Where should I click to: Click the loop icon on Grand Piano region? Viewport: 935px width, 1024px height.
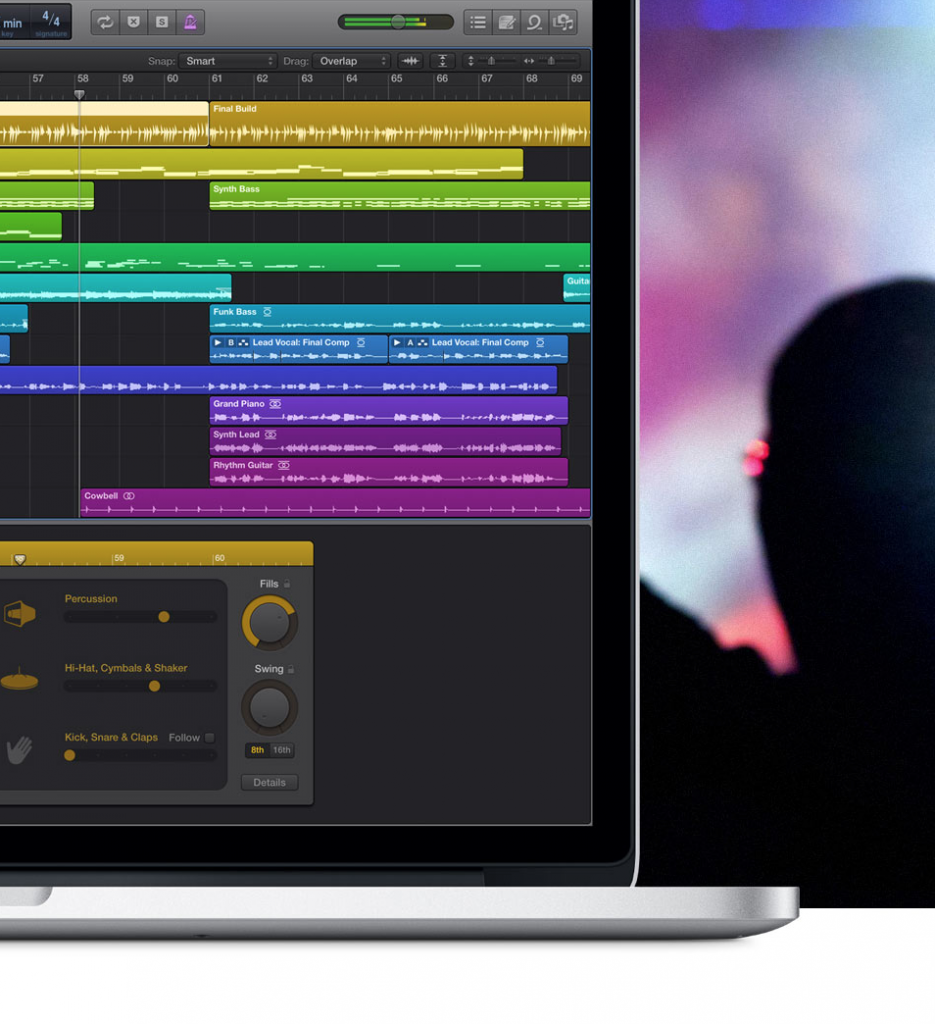(x=276, y=404)
